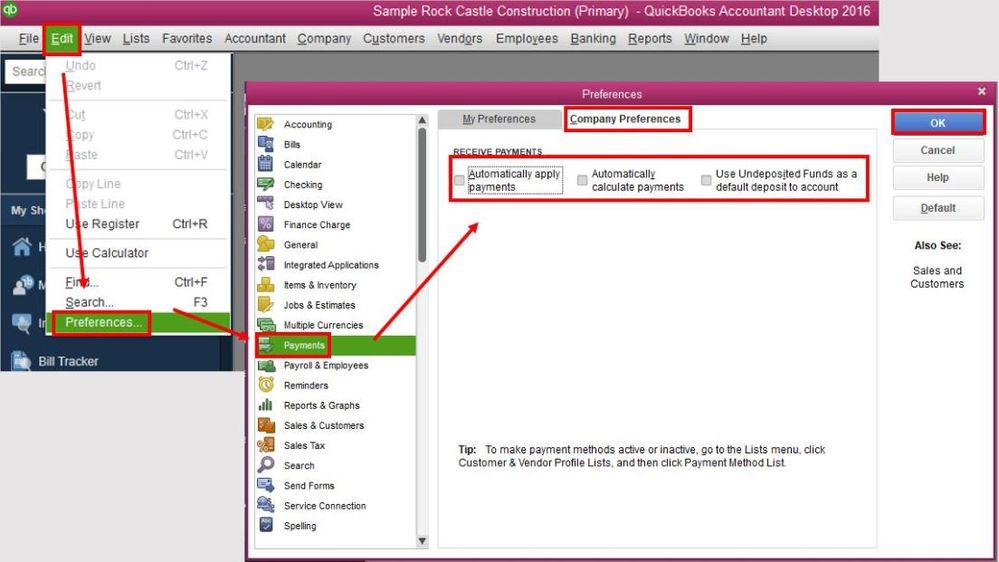This screenshot has width=999, height=562.
Task: Select Spelling in preferences list
Action: coord(300,526)
